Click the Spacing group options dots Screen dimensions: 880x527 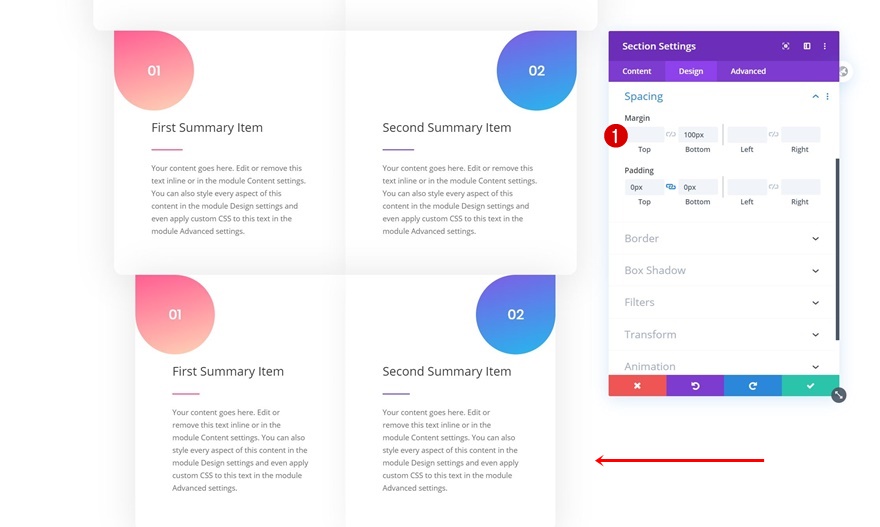tap(827, 97)
